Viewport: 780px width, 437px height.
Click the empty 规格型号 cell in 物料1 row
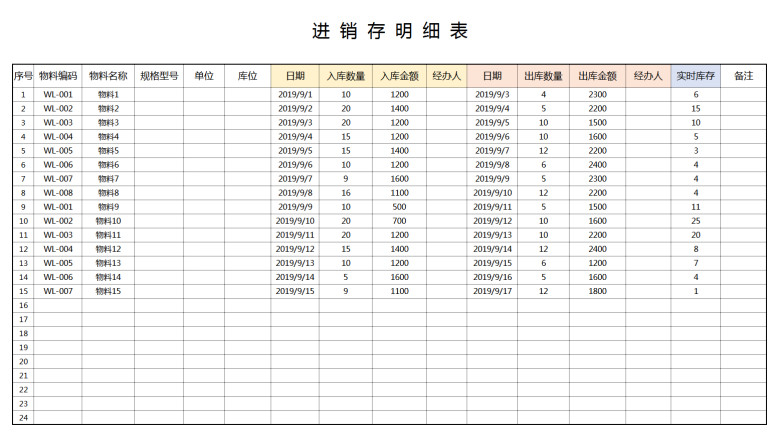tap(159, 95)
